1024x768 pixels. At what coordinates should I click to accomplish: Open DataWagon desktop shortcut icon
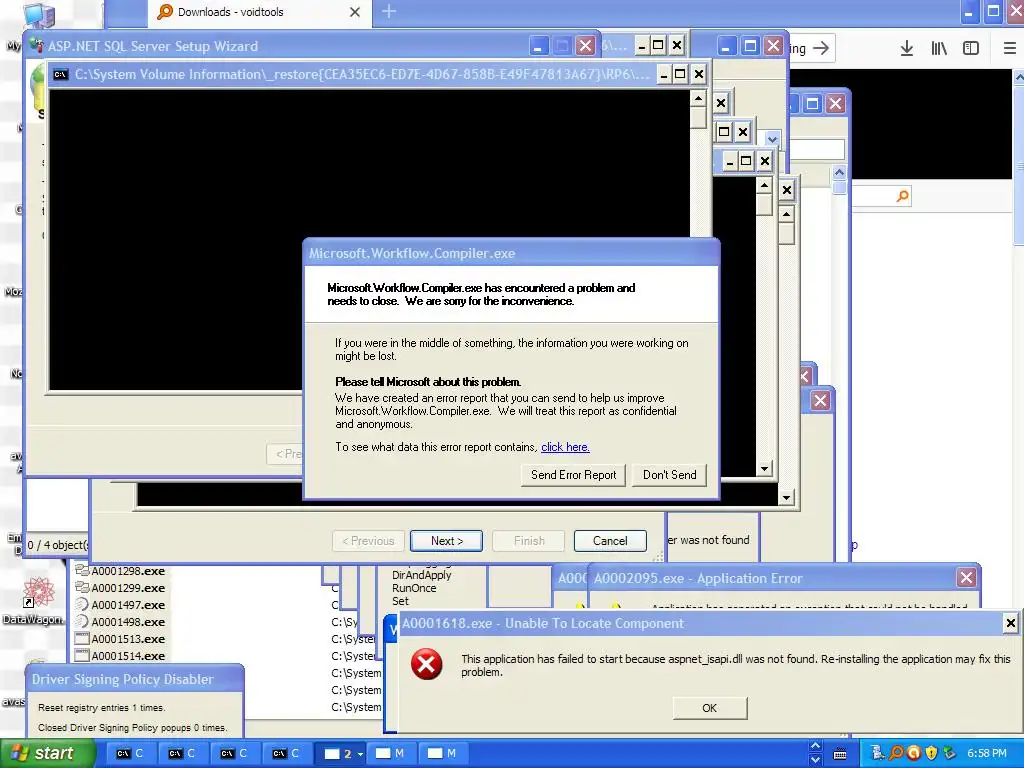(39, 593)
